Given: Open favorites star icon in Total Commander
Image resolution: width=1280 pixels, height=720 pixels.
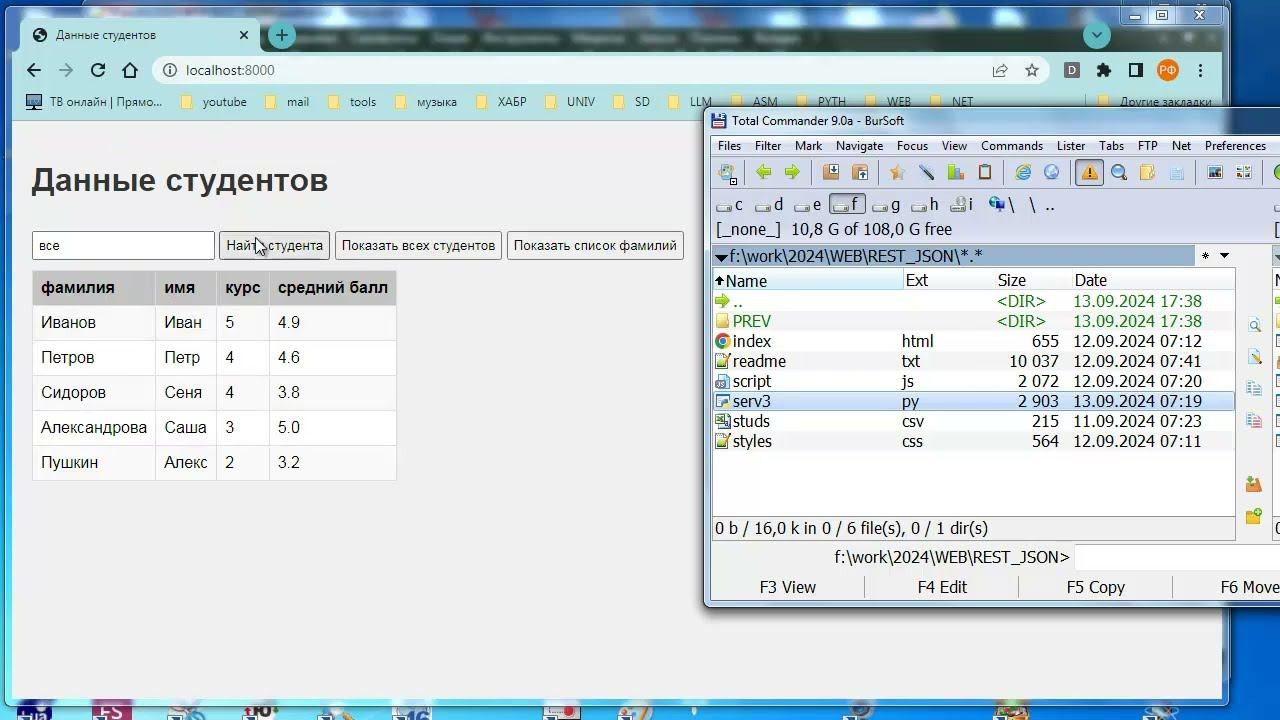Looking at the screenshot, I should click(x=897, y=173).
